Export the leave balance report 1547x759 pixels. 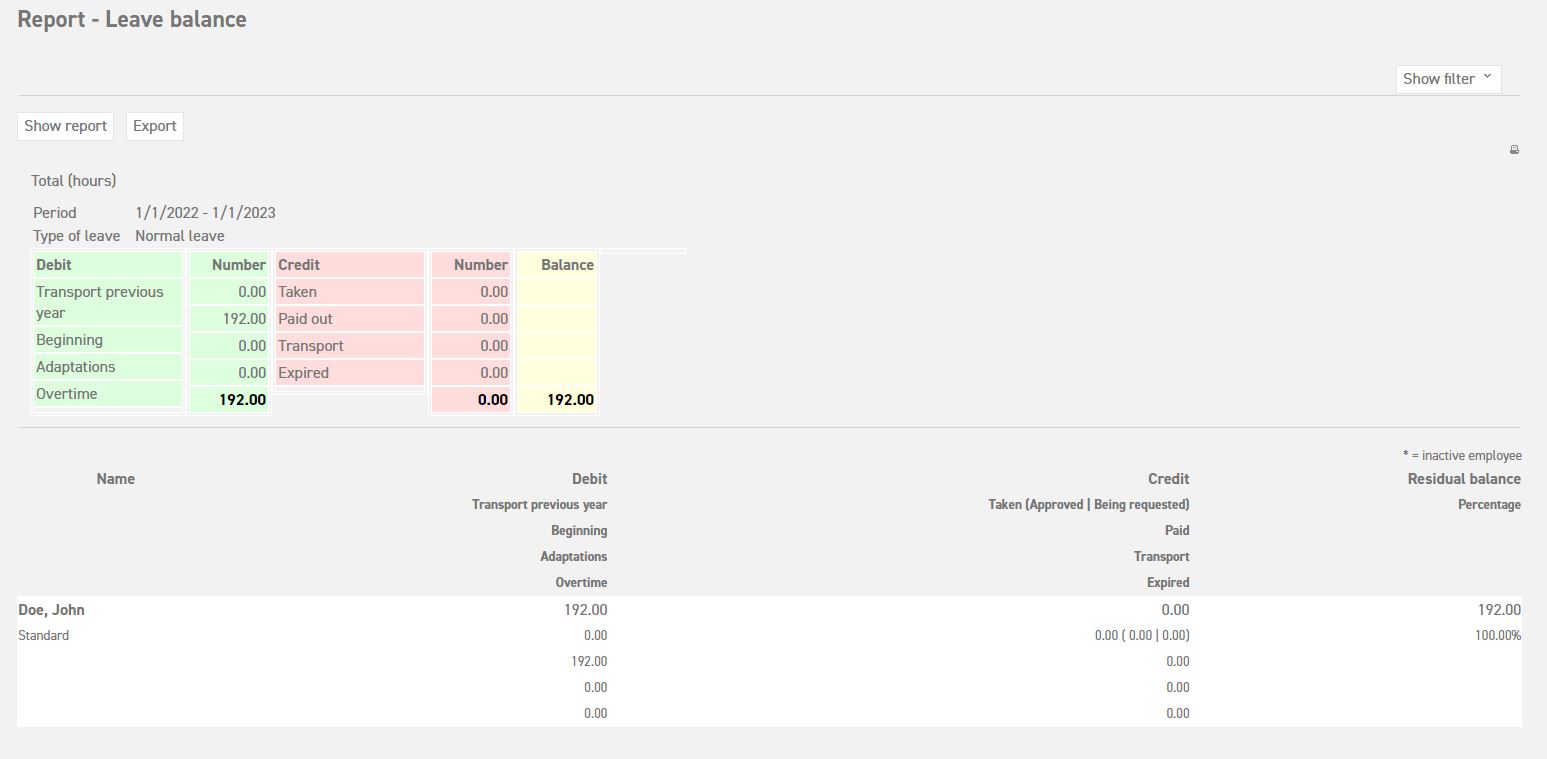[x=154, y=126]
